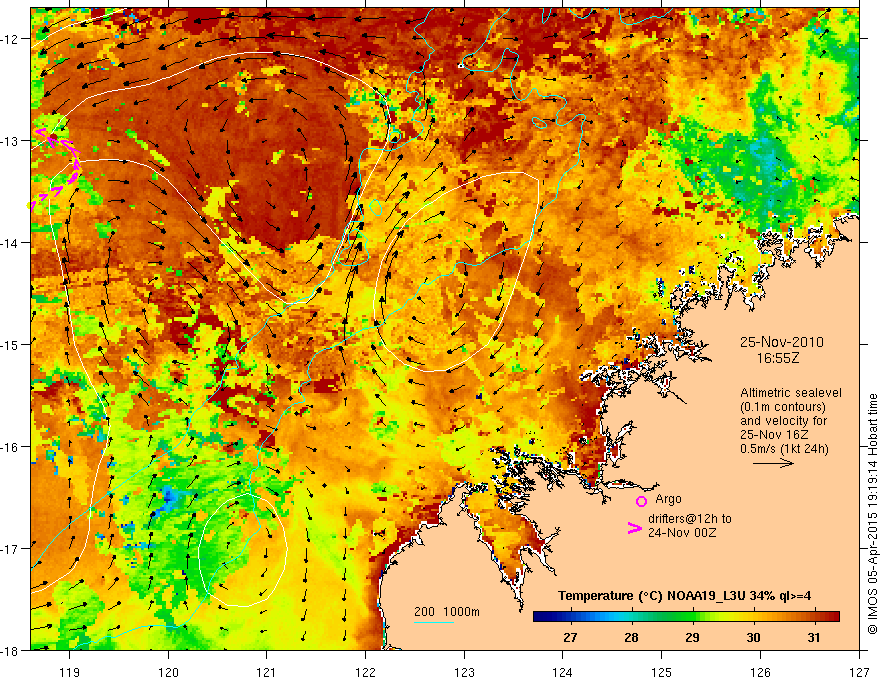Click the '0.5m/s (1kt 24h)' text
Screen dimensions: 880x680
tap(784, 449)
